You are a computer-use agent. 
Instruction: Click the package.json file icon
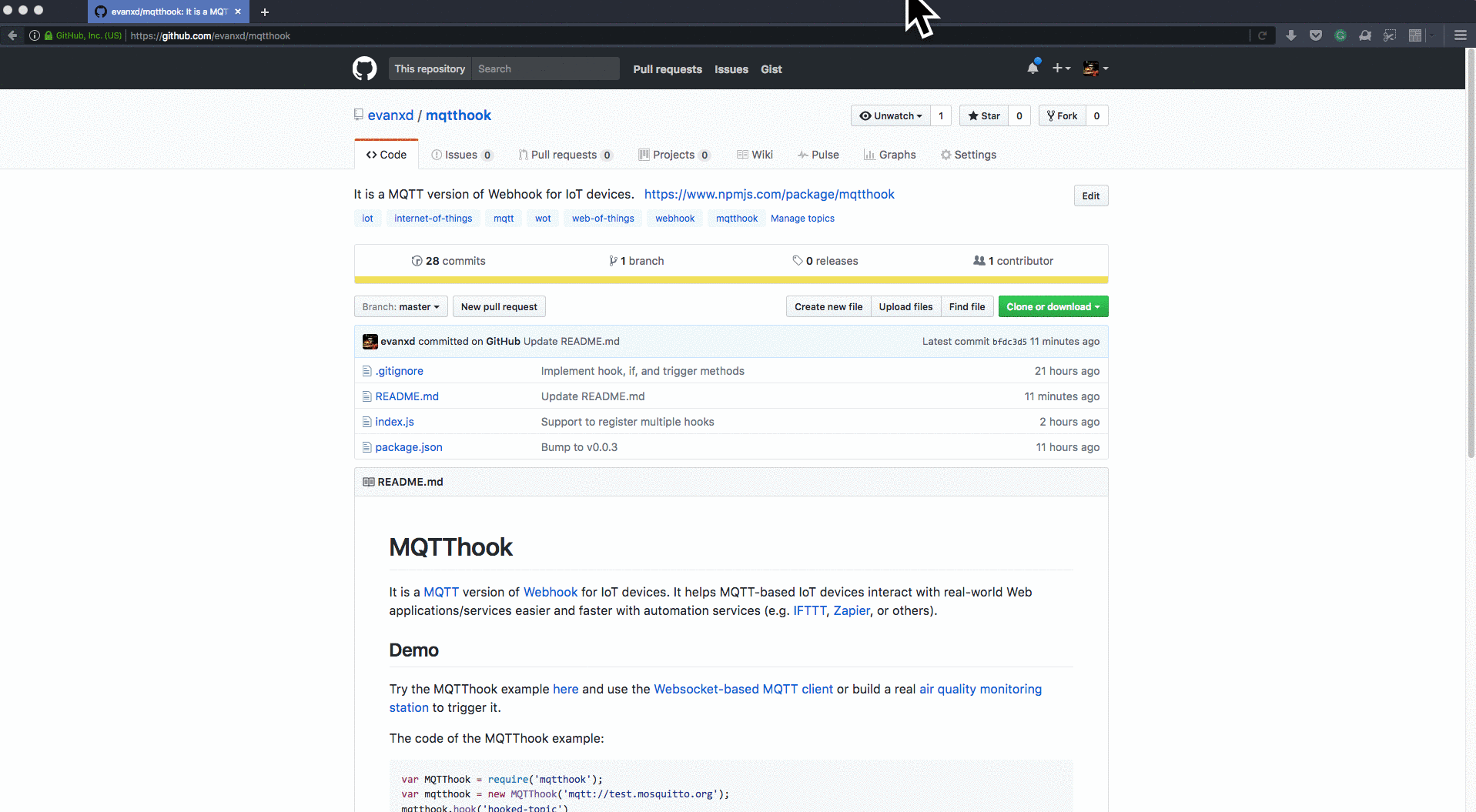(366, 447)
